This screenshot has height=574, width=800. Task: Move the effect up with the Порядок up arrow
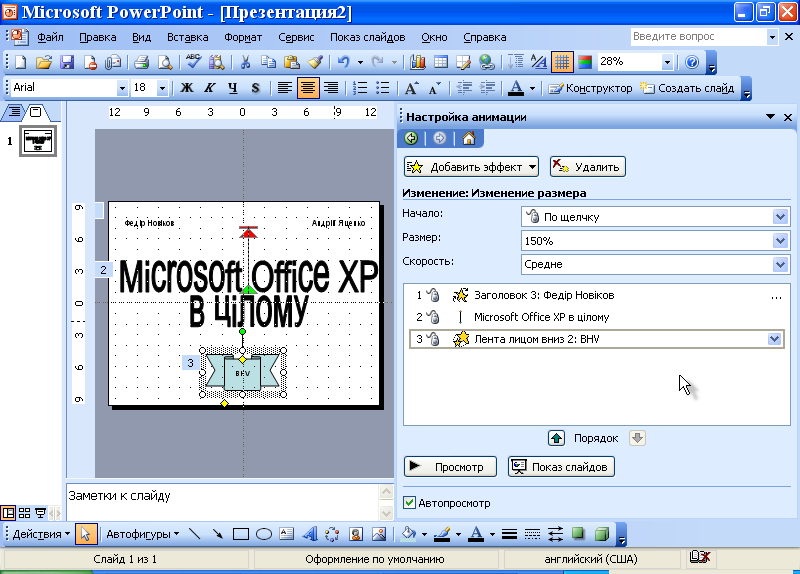tap(556, 438)
